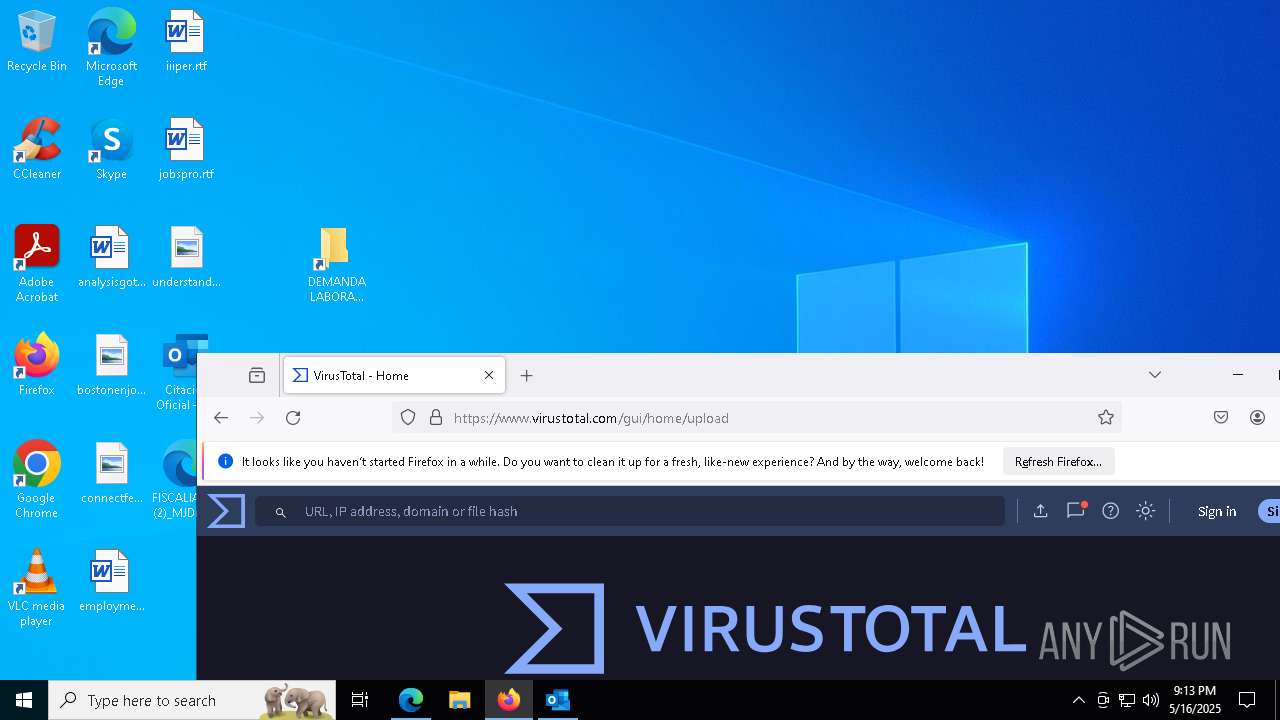Click the taskbar search box
The width and height of the screenshot is (1280, 720).
pos(192,700)
